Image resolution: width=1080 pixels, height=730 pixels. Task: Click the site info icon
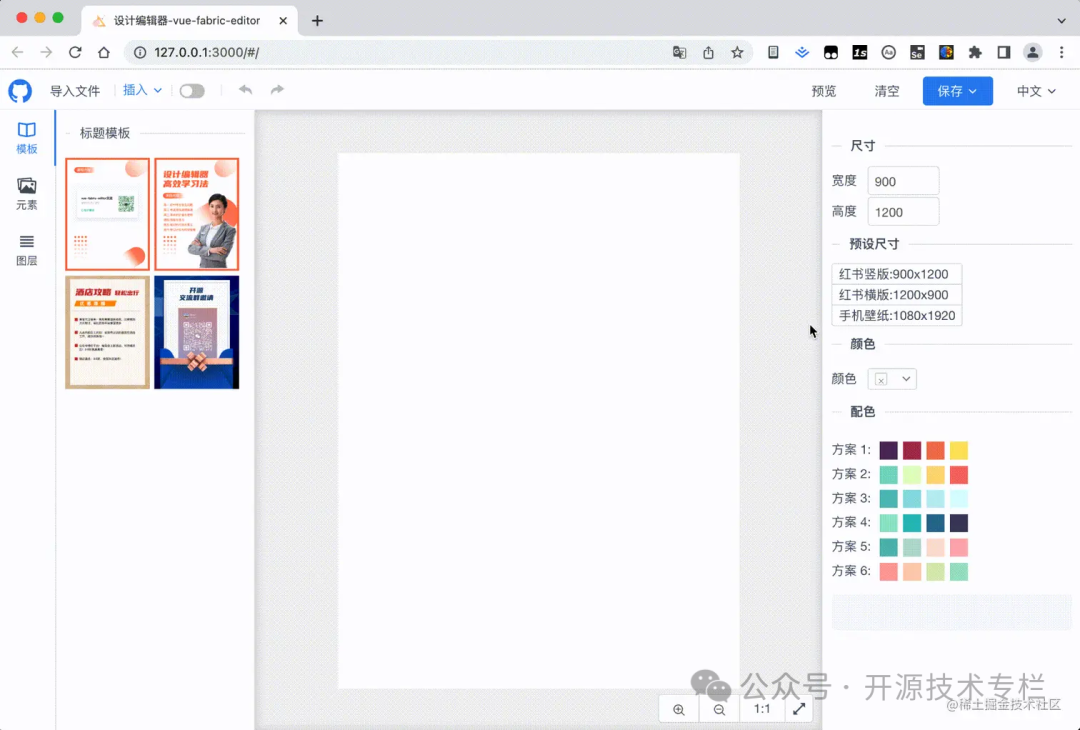140,52
